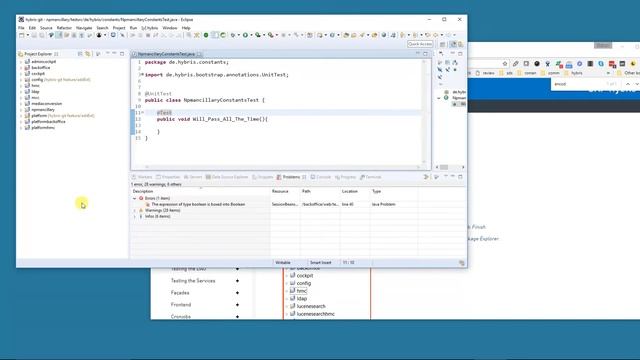Viewport: 640px width, 360px height.
Task: Click Testing the Services in the browser page
Action: click(193, 281)
